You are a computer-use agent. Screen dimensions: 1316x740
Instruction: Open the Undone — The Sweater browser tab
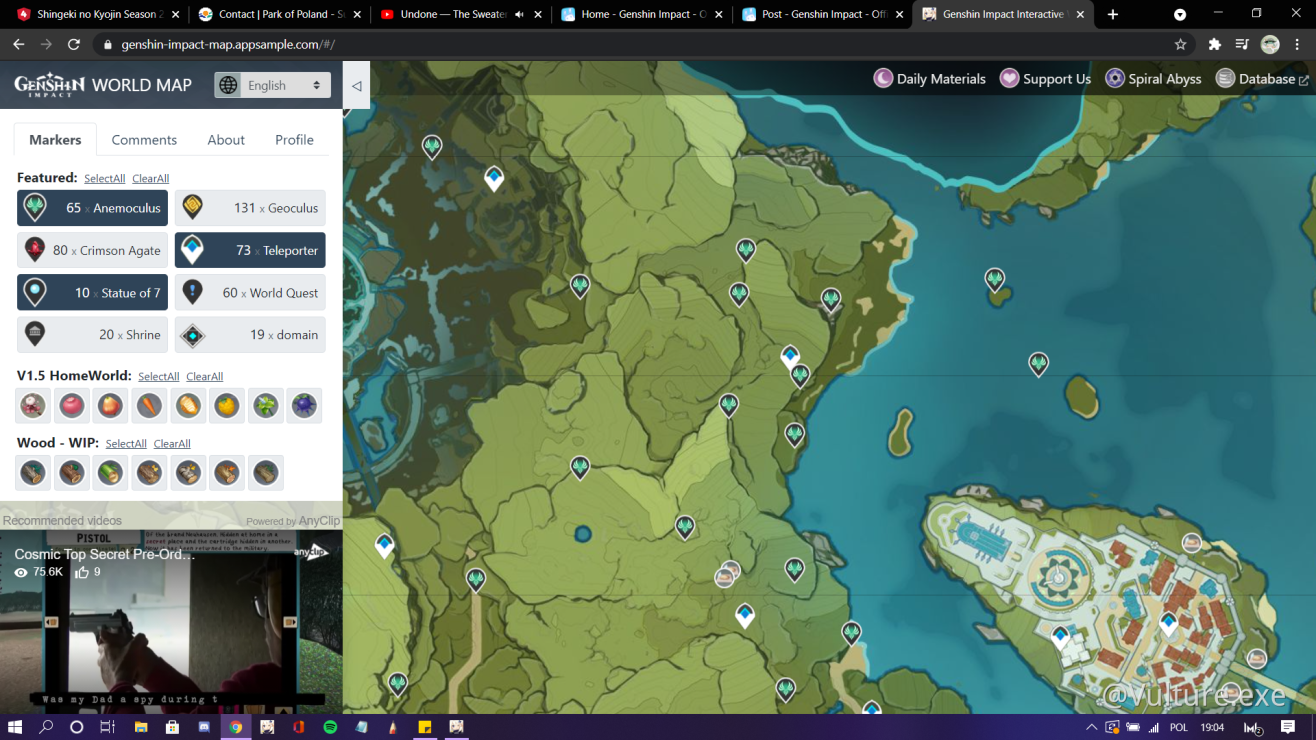(x=460, y=15)
